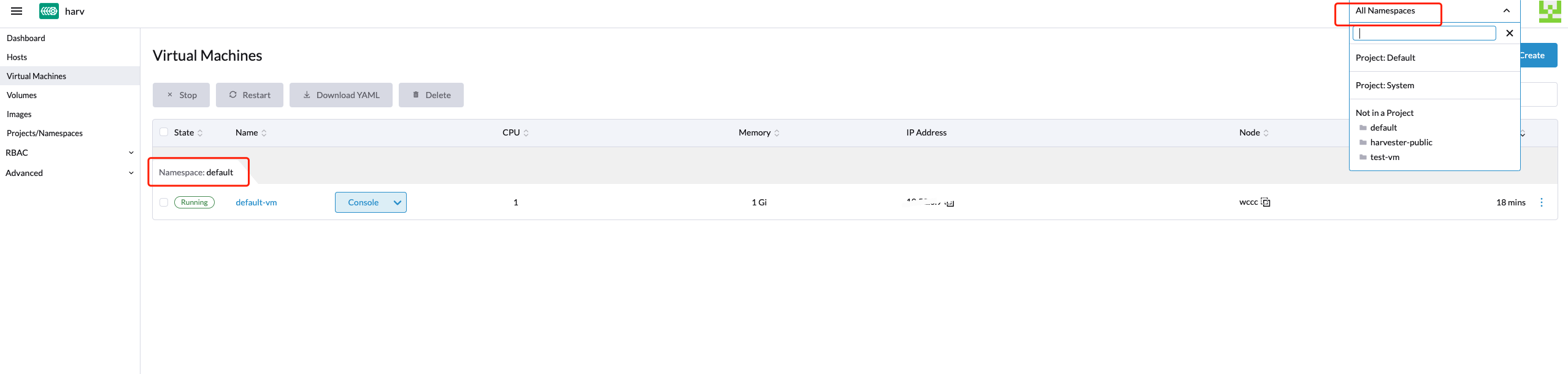The width and height of the screenshot is (1568, 374).
Task: Click the refresh icon on the Restart button
Action: click(233, 94)
